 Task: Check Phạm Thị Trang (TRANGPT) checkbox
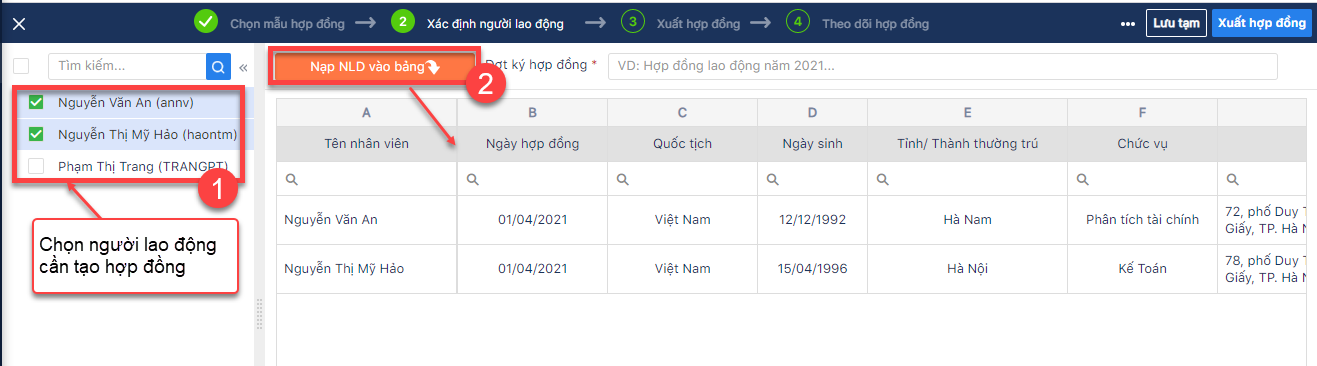pos(36,166)
